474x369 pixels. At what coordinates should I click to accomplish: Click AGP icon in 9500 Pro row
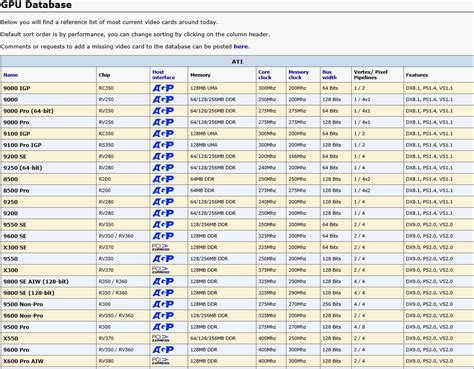pos(163,327)
